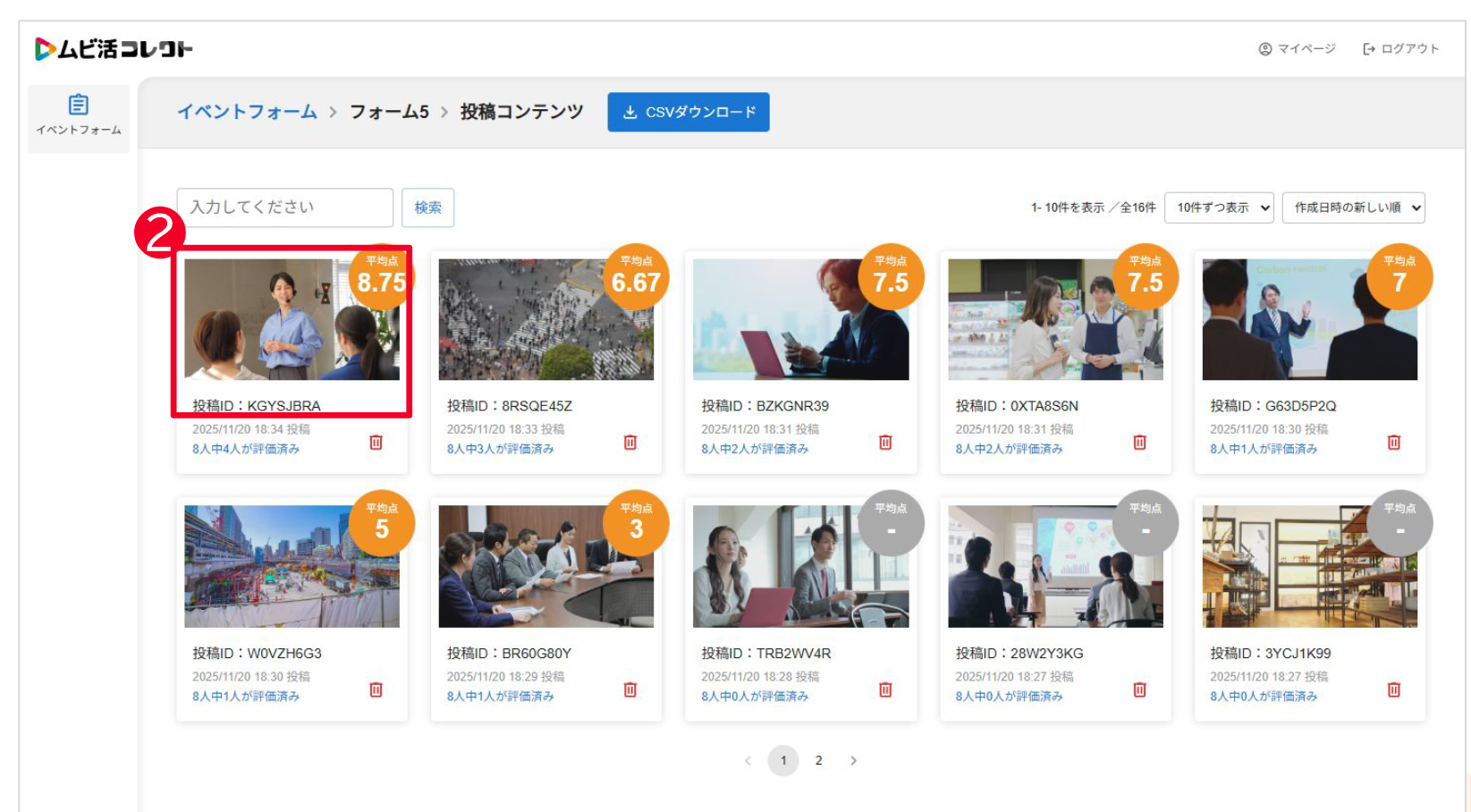The image size is (1471, 812).
Task: Delete post 3YCJ1K99 with trash icon
Action: point(1394,689)
